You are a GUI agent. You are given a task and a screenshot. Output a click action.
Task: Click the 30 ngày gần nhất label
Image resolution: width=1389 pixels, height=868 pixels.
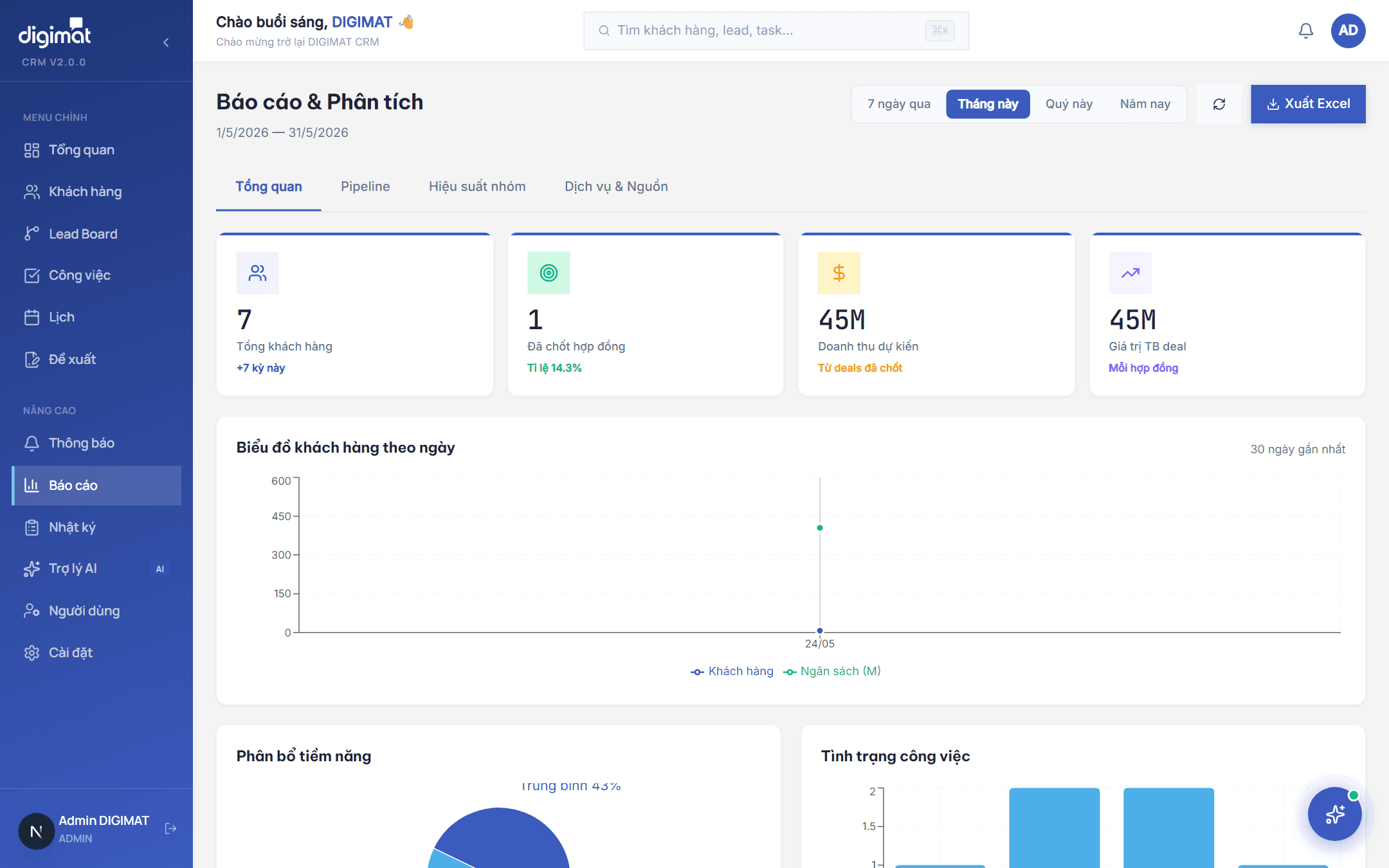(1298, 449)
